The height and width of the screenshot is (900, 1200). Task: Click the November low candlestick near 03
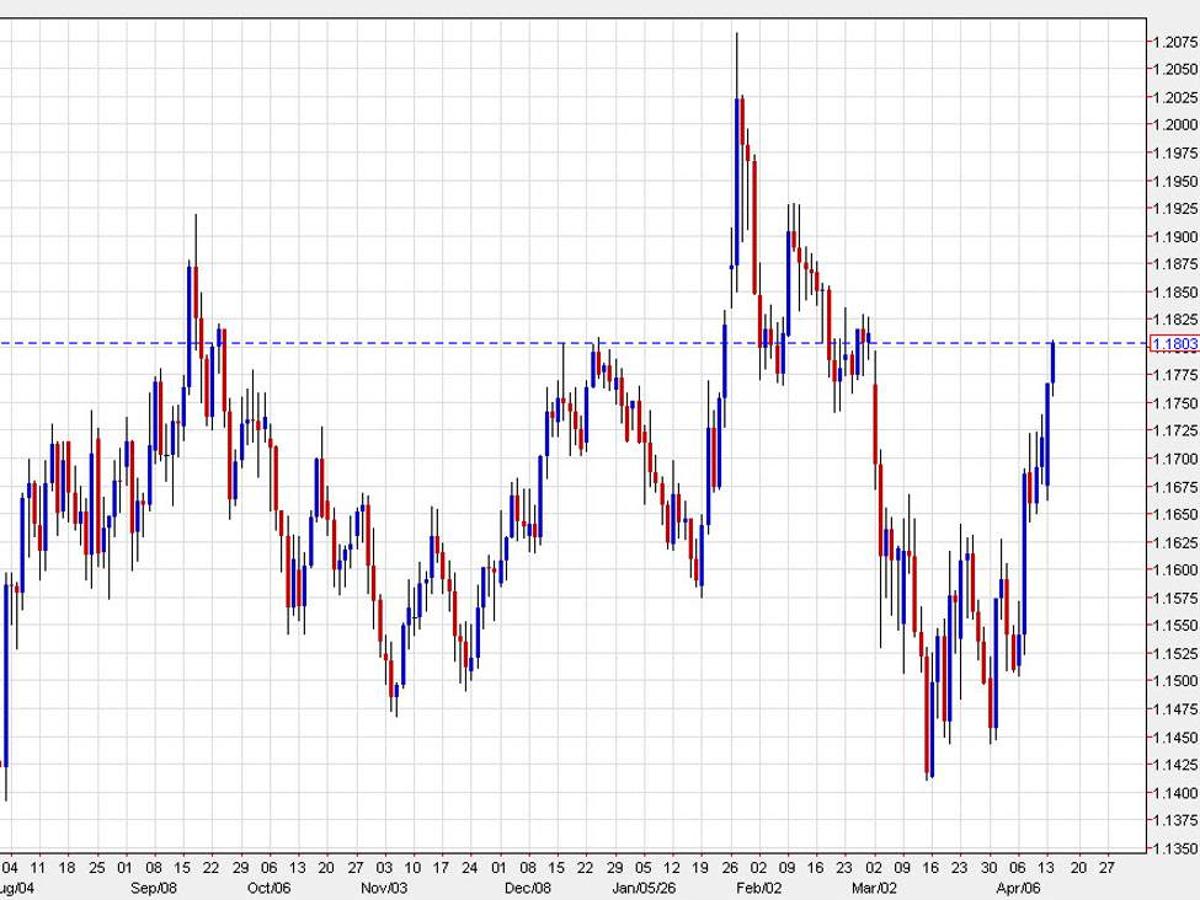[x=394, y=680]
